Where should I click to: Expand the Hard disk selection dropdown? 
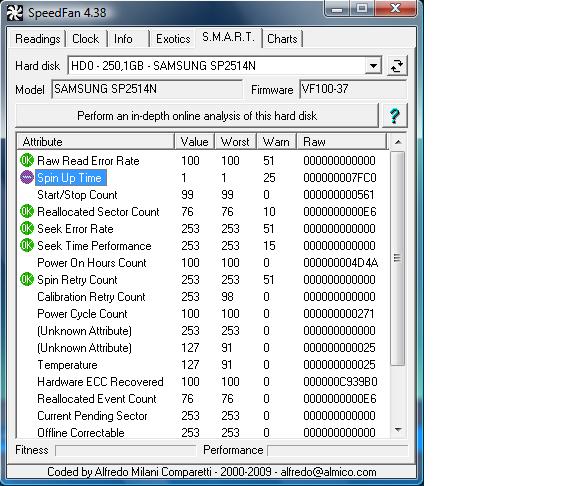tap(373, 66)
